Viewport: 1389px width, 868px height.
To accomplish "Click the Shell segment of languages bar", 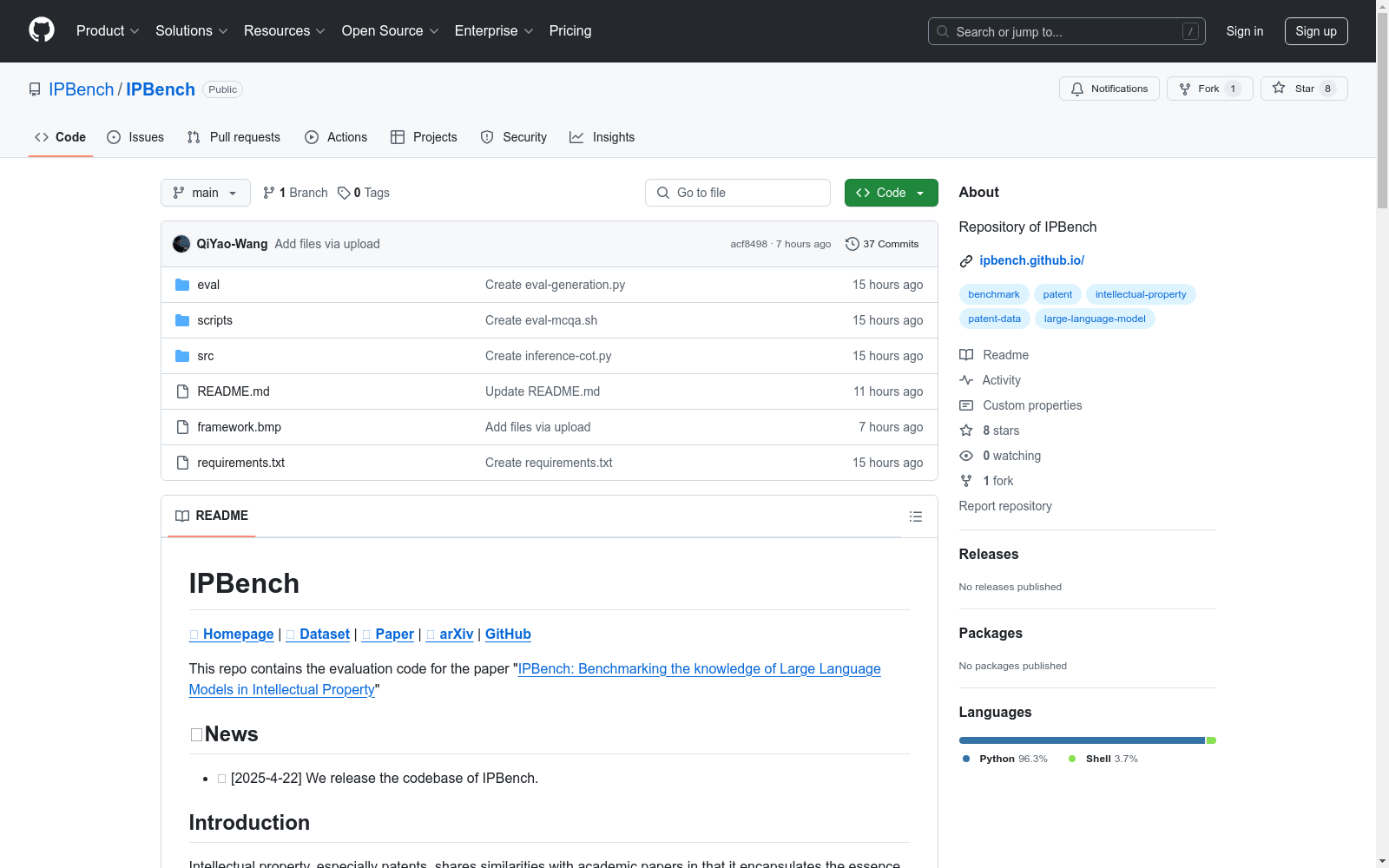I will click(1212, 740).
